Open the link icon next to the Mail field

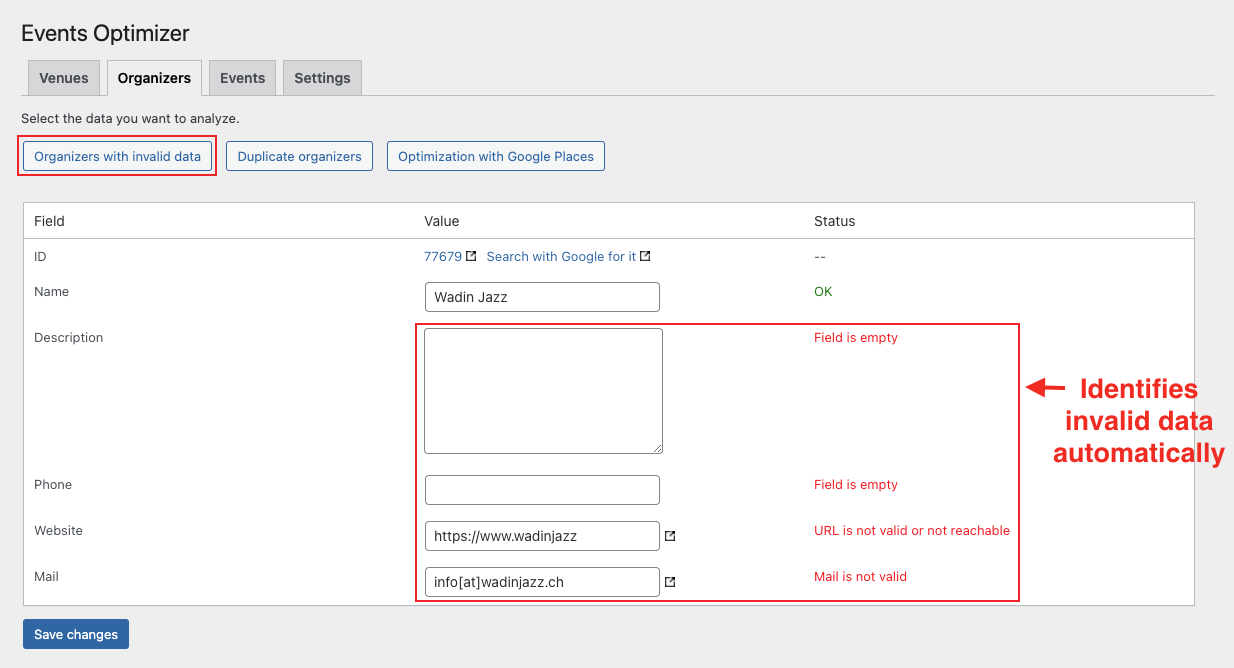(x=671, y=583)
